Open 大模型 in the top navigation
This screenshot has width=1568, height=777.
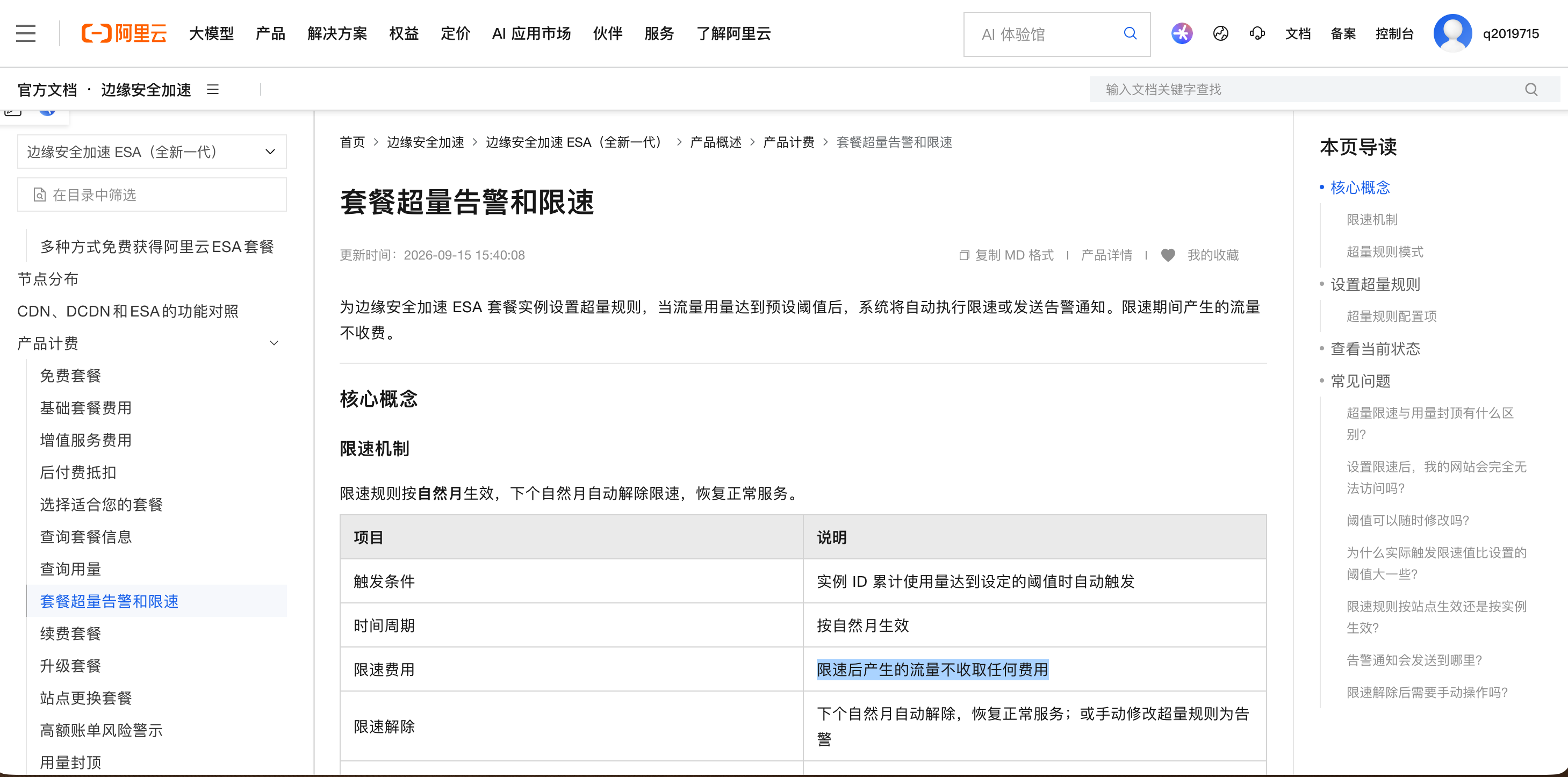point(211,33)
